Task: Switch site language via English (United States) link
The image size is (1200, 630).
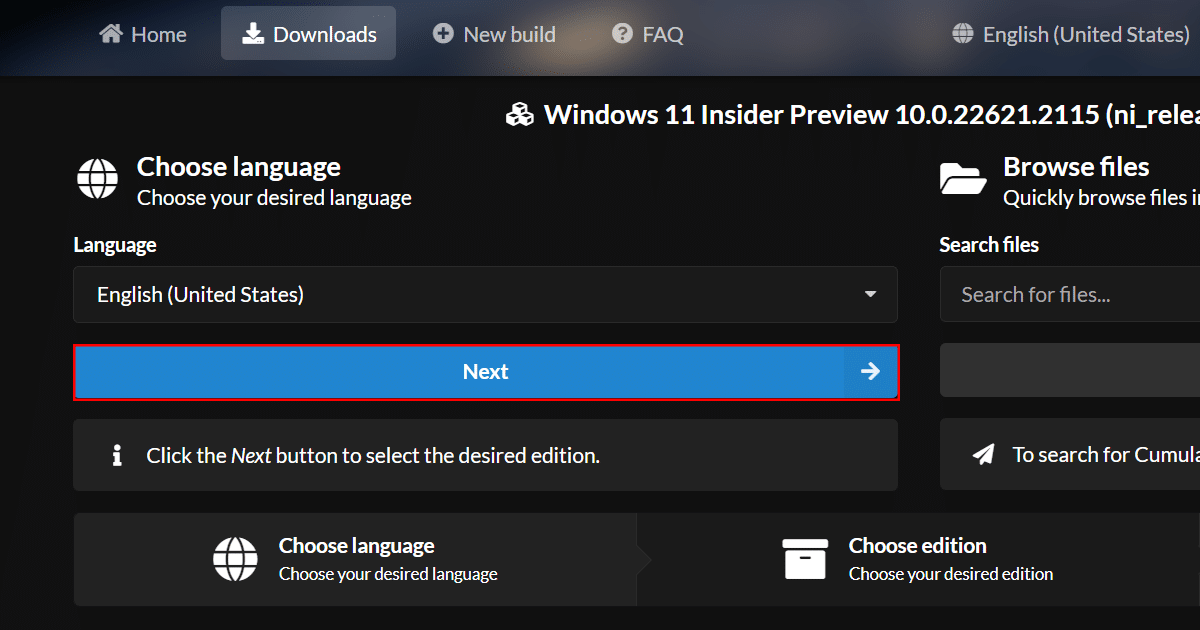Action: (1086, 34)
